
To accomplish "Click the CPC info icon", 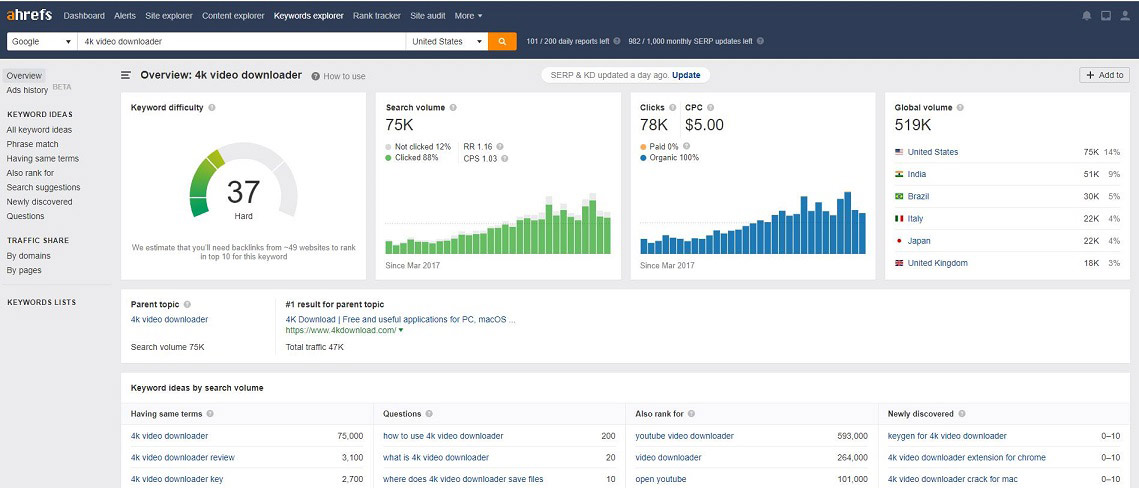I will coord(710,107).
